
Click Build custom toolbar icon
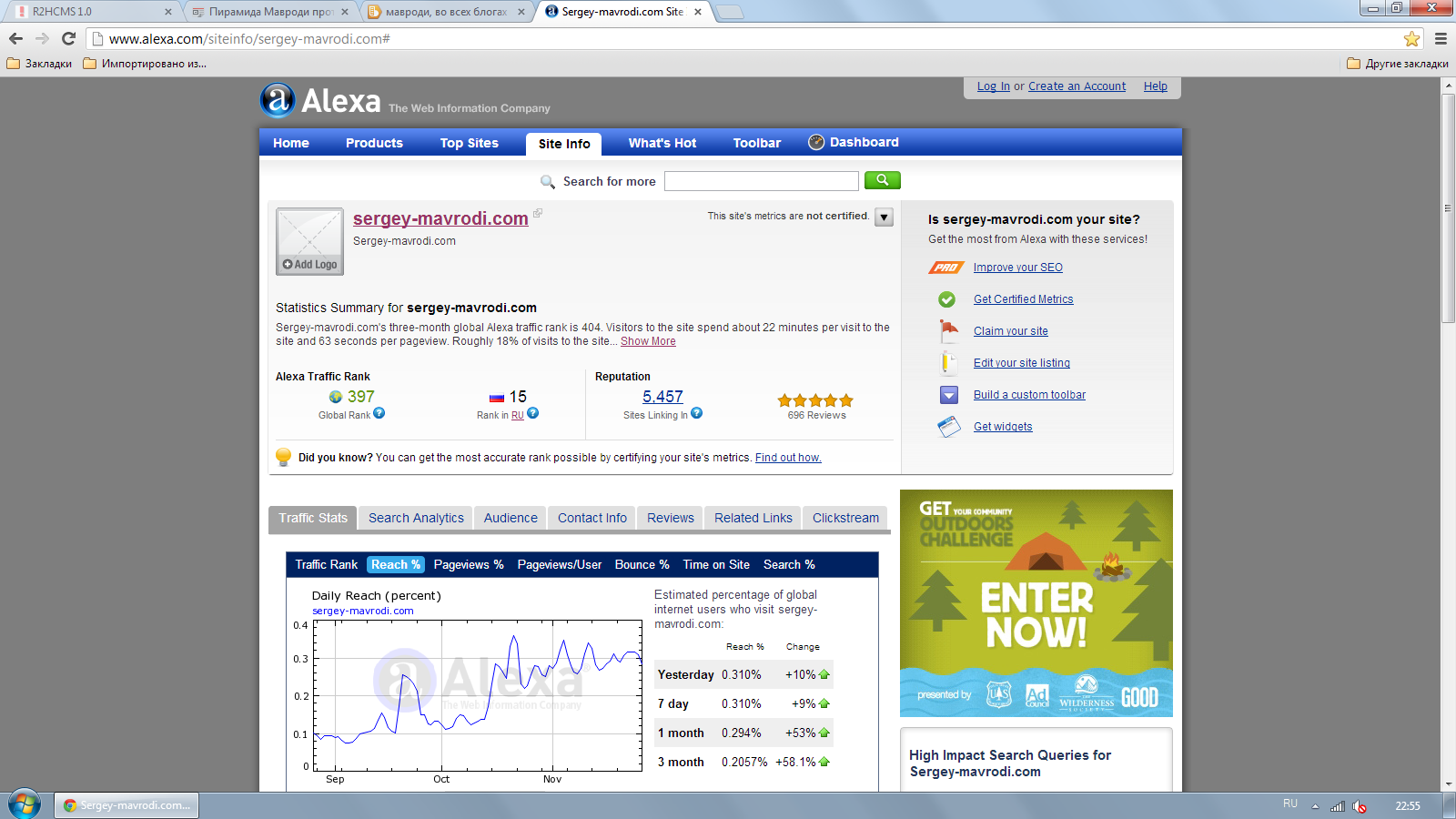[949, 395]
